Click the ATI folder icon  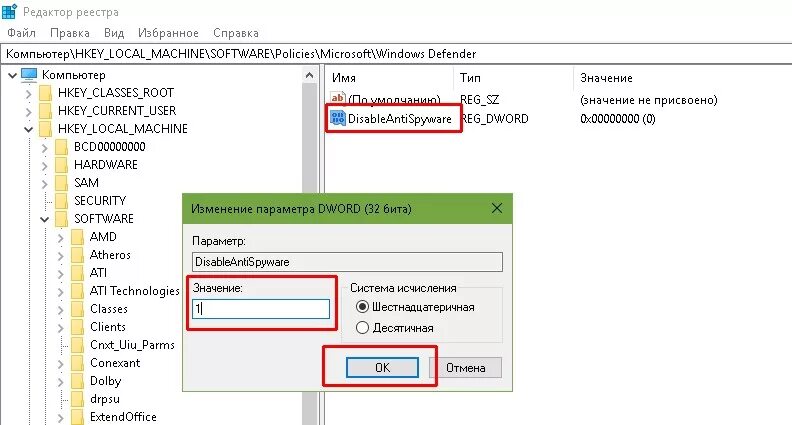[77, 273]
